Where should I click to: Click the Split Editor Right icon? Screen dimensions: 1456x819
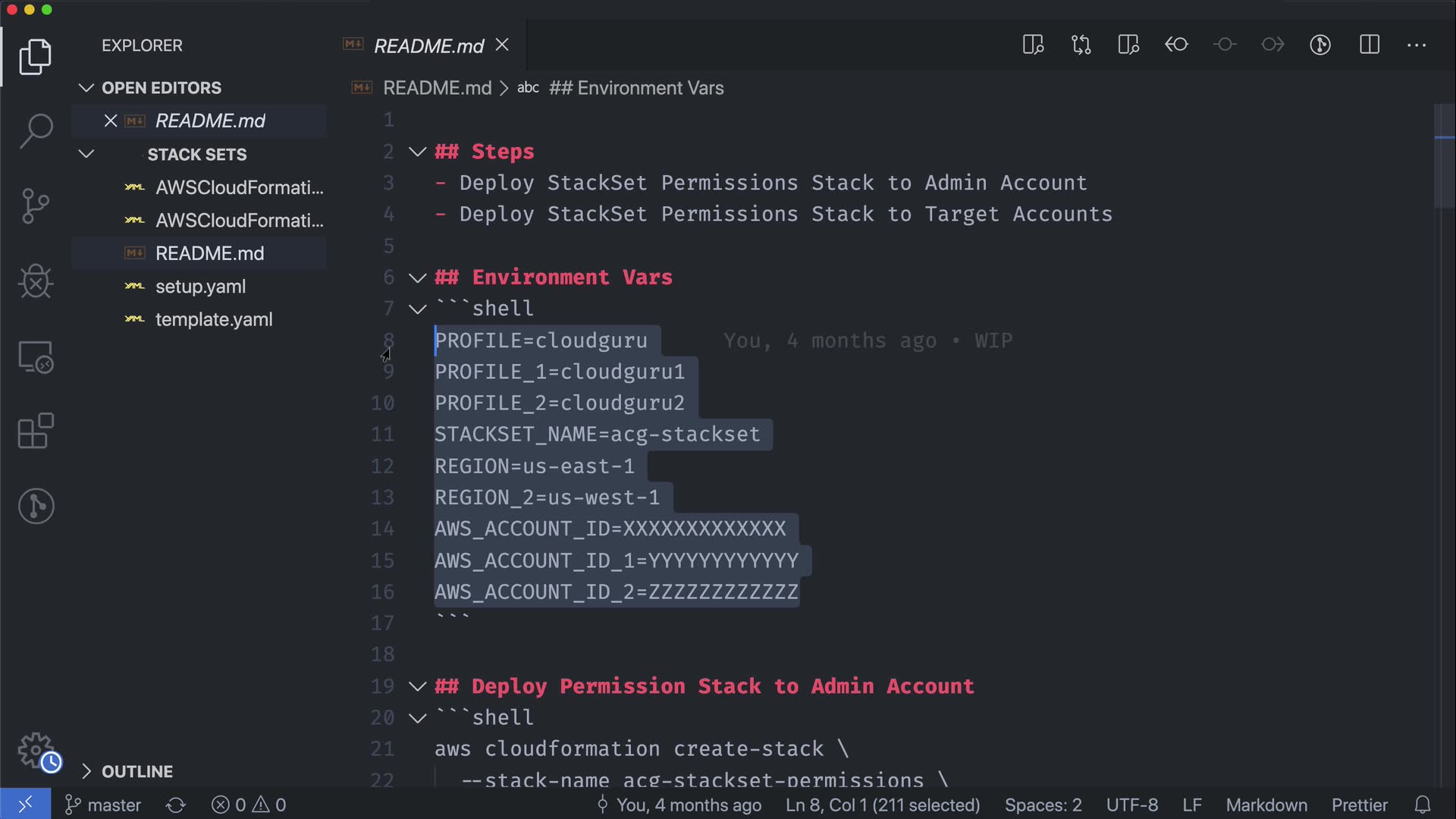coord(1369,45)
